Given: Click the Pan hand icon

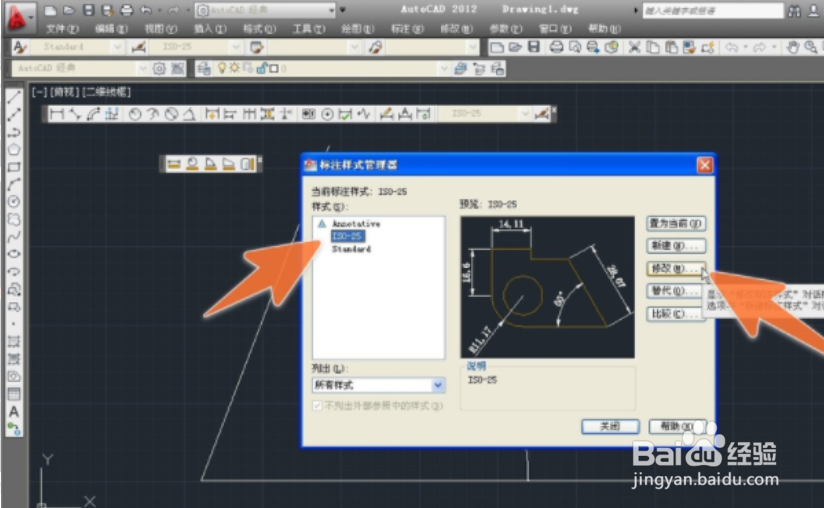Looking at the screenshot, I should tap(792, 47).
